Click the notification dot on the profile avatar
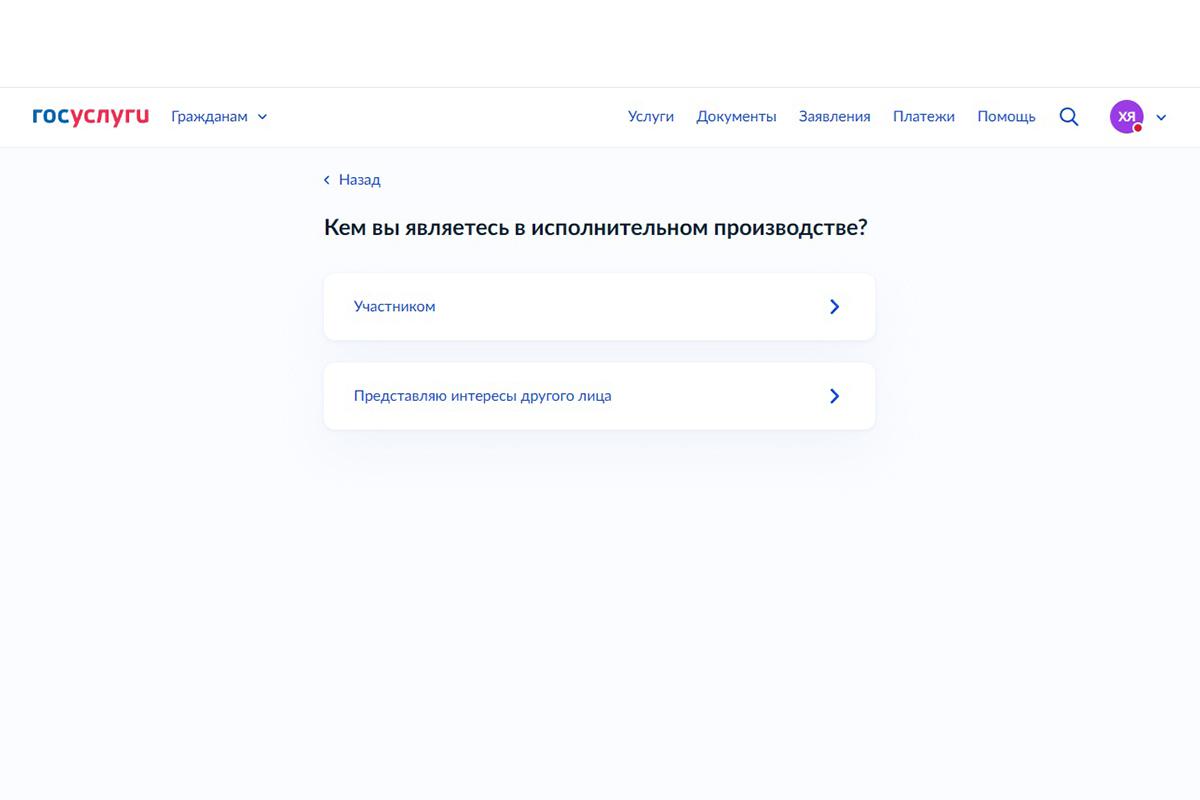 click(1138, 127)
